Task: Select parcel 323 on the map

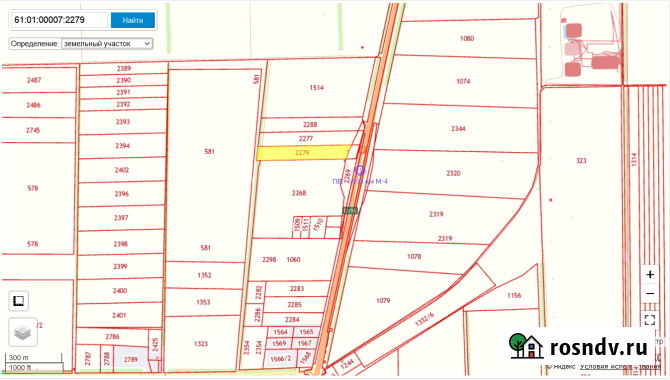Action: tap(581, 161)
